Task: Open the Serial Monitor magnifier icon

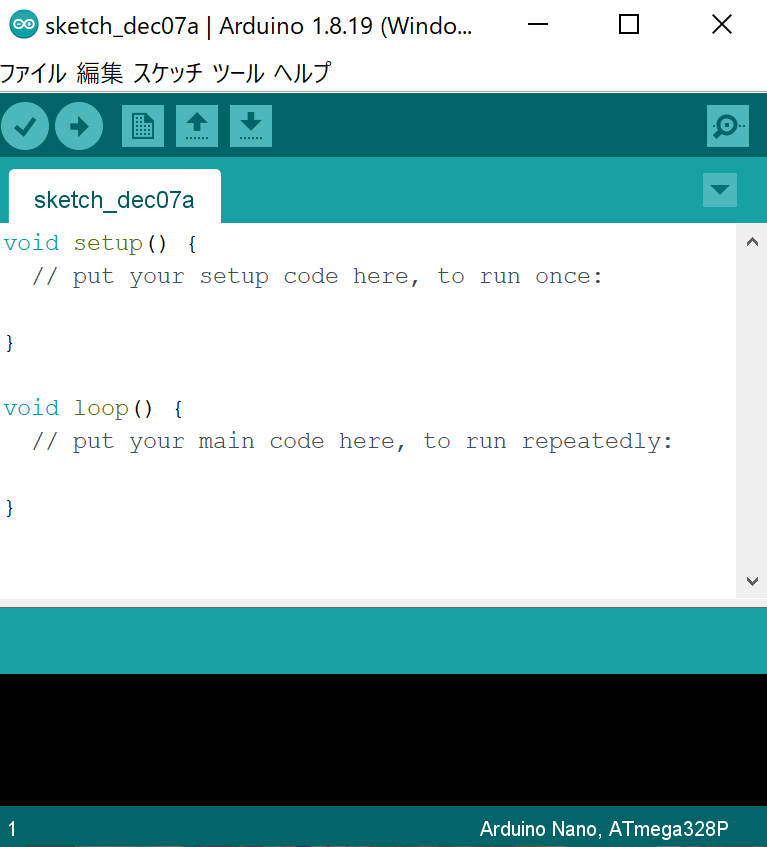Action: (727, 126)
